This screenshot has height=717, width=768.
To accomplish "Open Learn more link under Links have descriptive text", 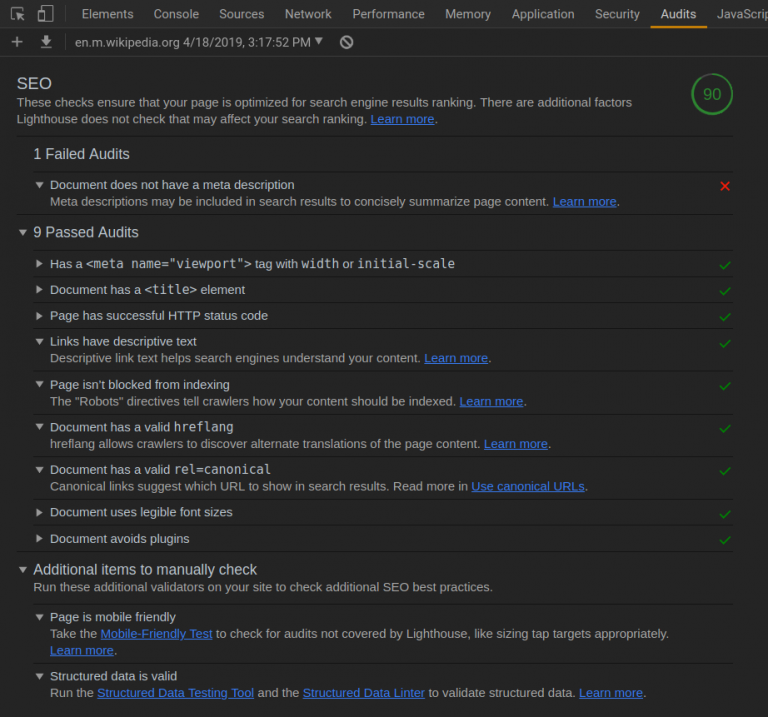I will [x=456, y=358].
